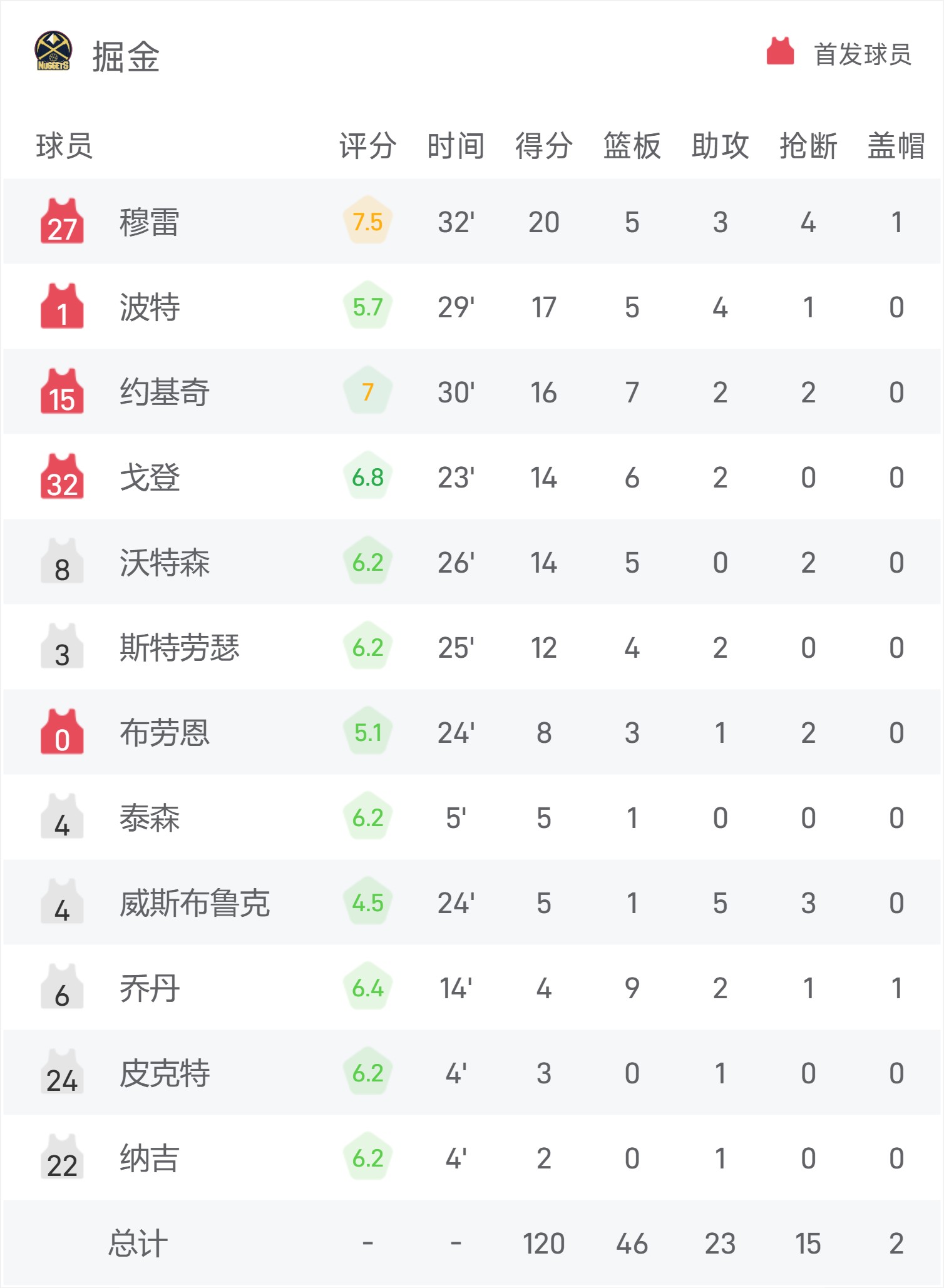This screenshot has width=944, height=1288.
Task: Click the 盖帽 column header
Action: coord(896,146)
